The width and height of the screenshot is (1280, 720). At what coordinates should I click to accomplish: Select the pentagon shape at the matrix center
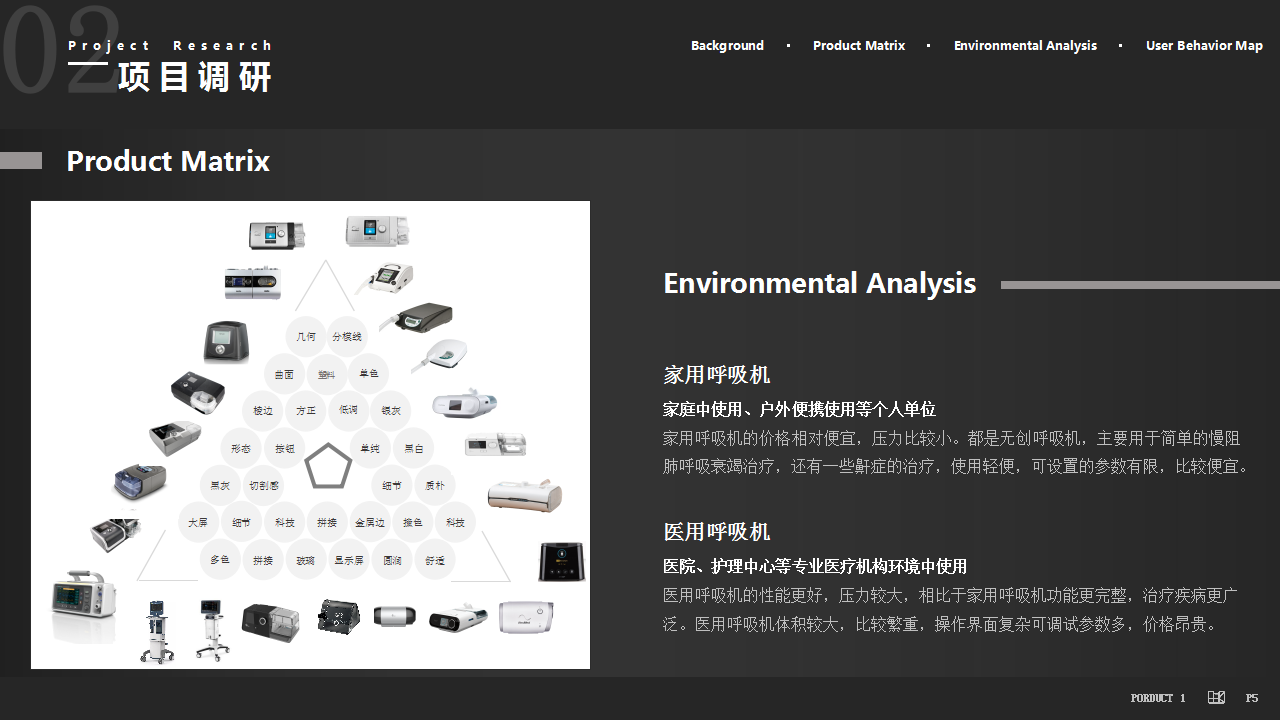click(x=329, y=464)
